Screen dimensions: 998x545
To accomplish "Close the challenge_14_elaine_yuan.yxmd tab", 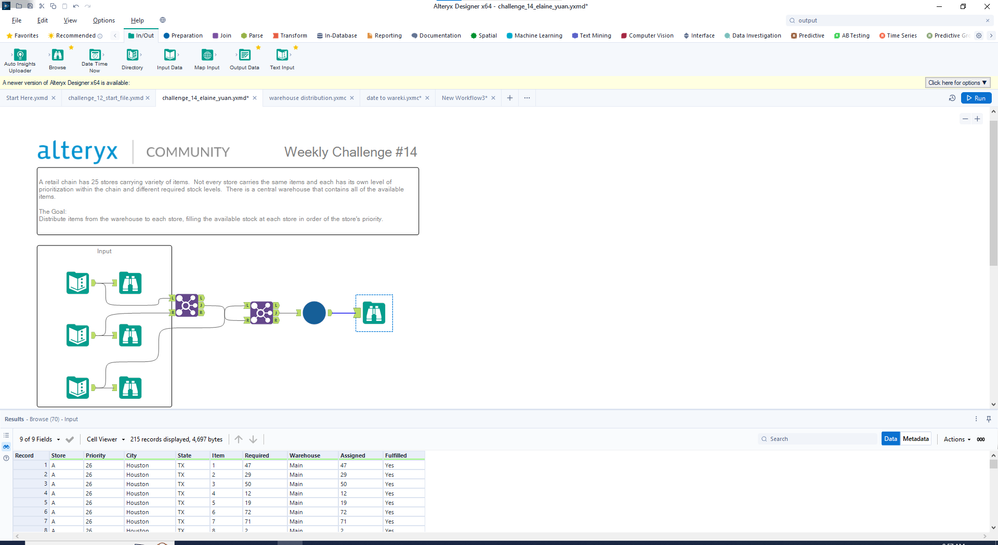I will 255,98.
